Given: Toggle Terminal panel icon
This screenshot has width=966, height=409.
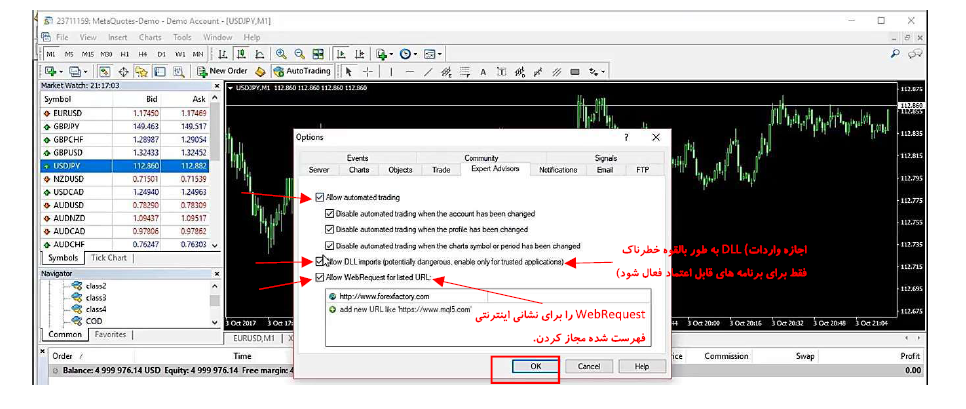Looking at the screenshot, I should pos(160,71).
